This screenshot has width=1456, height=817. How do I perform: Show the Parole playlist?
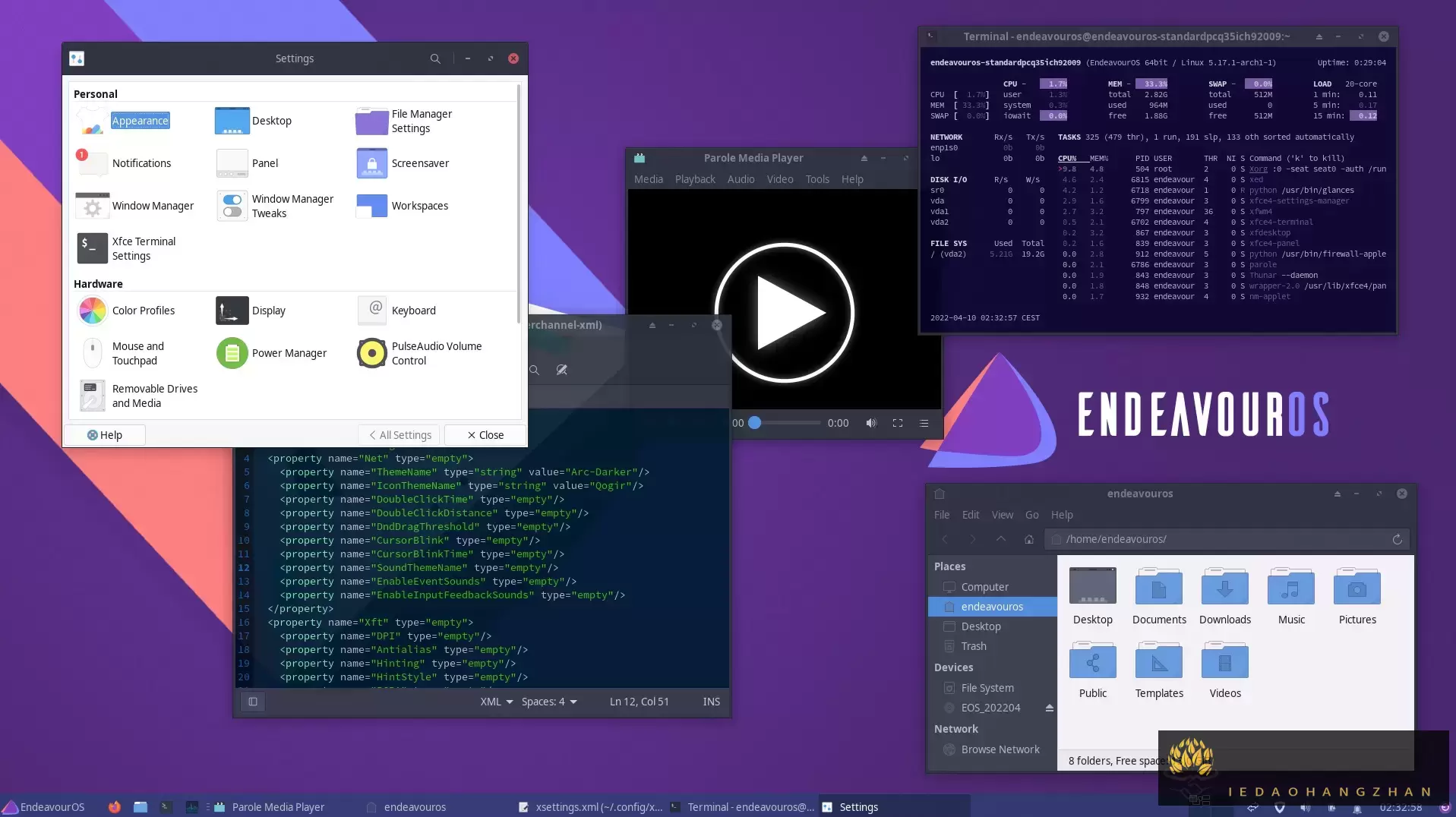point(924,423)
